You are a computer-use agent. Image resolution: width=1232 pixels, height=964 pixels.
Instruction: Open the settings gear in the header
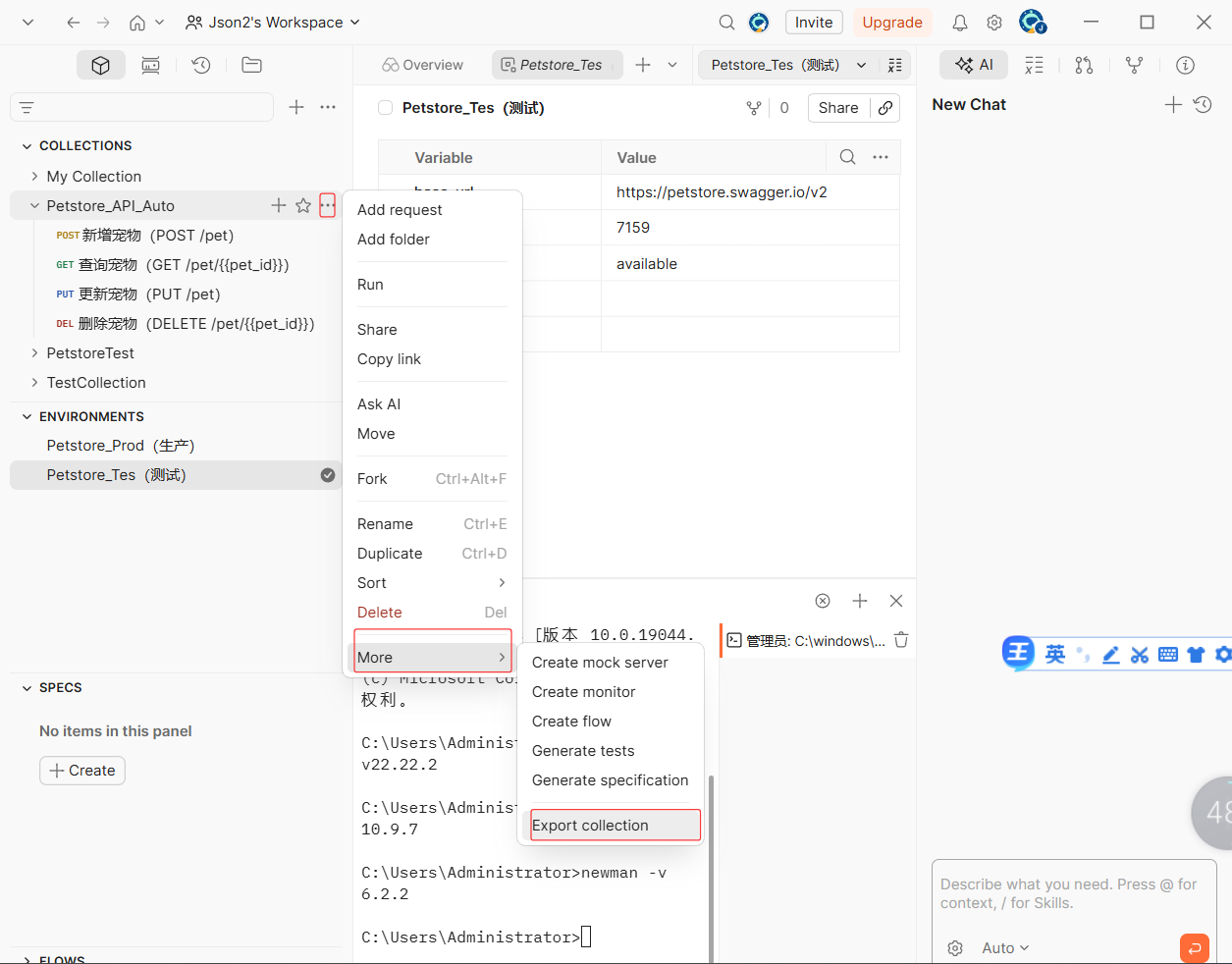[x=994, y=23]
